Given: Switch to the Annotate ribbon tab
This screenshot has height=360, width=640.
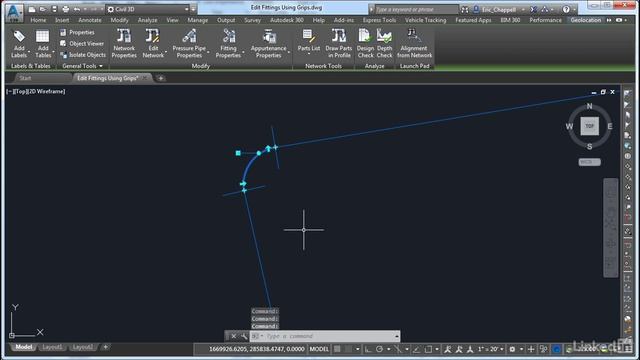Looking at the screenshot, I should click(90, 20).
